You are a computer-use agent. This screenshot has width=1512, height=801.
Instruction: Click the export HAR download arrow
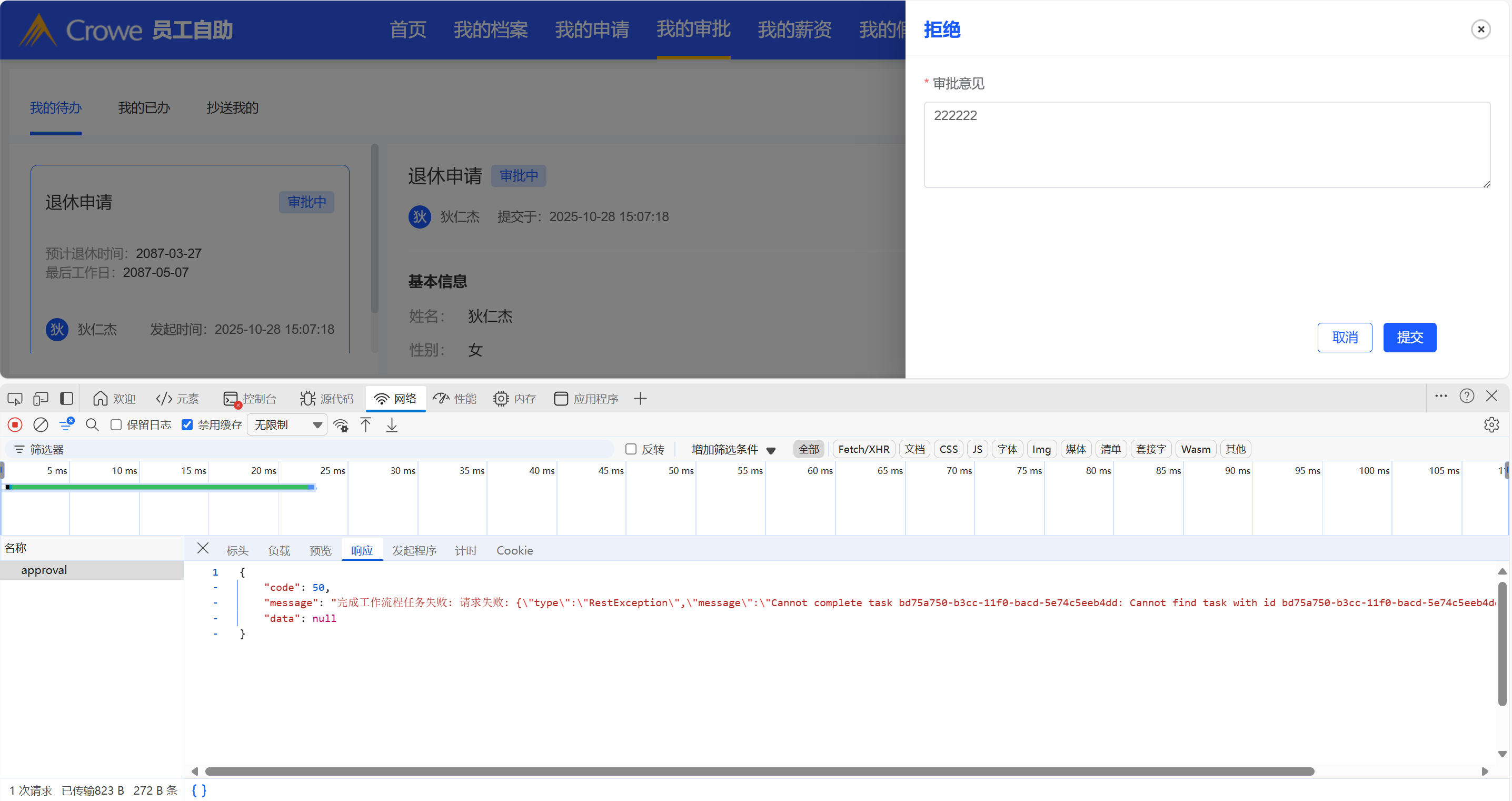point(392,424)
